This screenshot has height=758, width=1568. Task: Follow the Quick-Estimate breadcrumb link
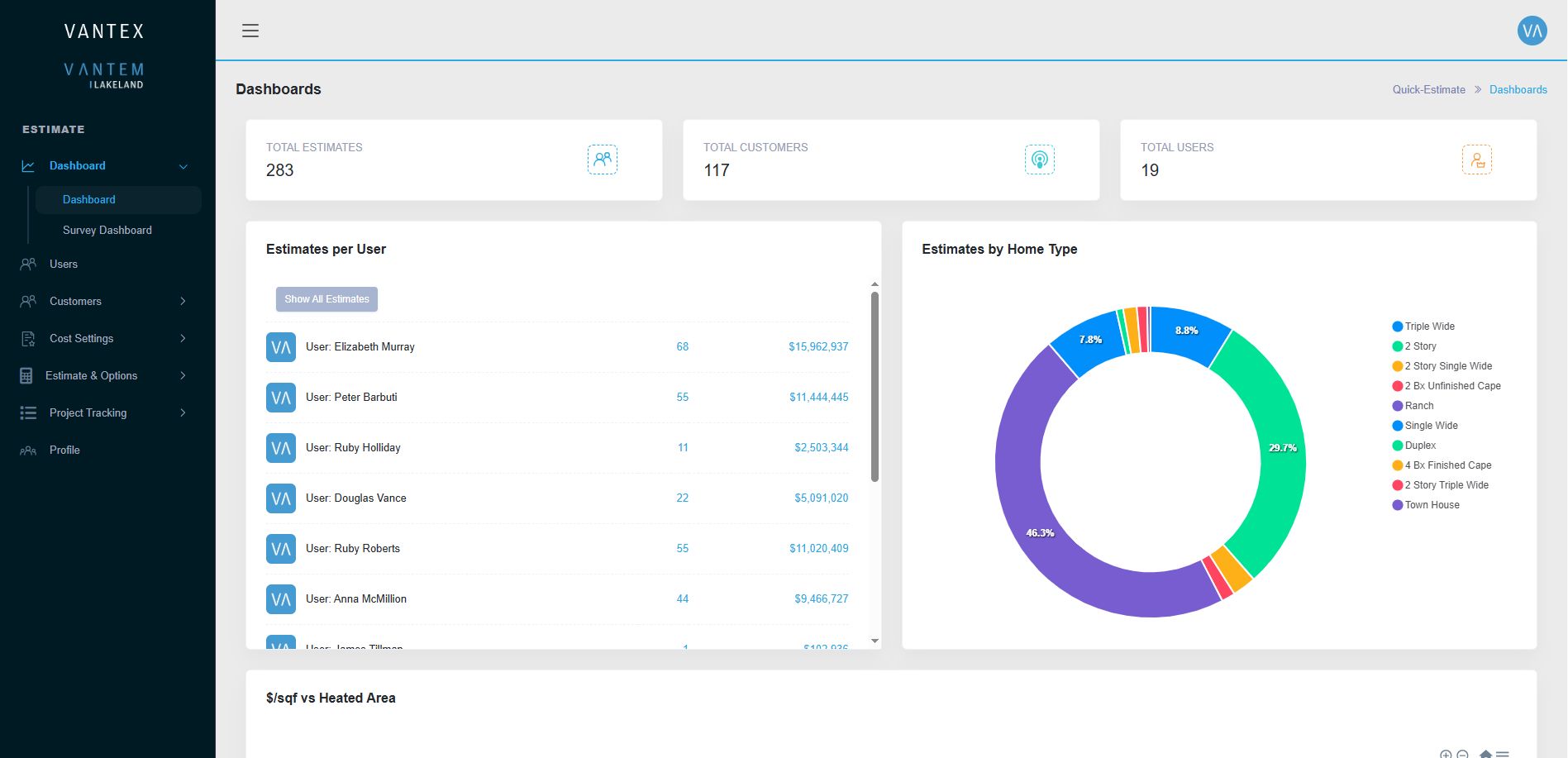coord(1428,90)
